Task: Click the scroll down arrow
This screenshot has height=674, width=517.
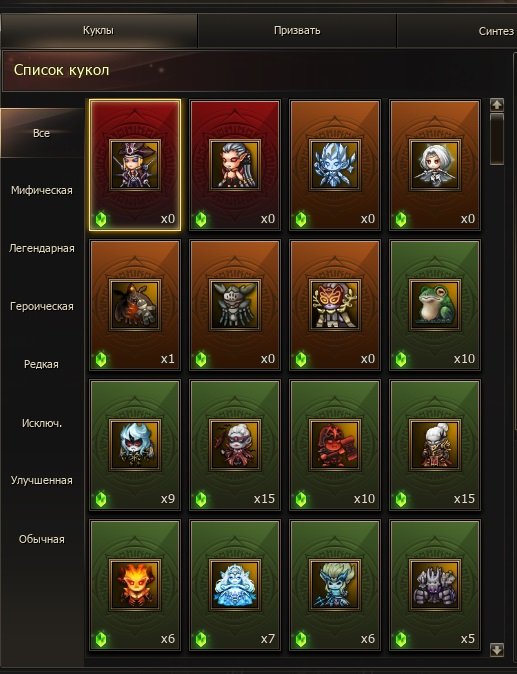Action: (x=497, y=649)
